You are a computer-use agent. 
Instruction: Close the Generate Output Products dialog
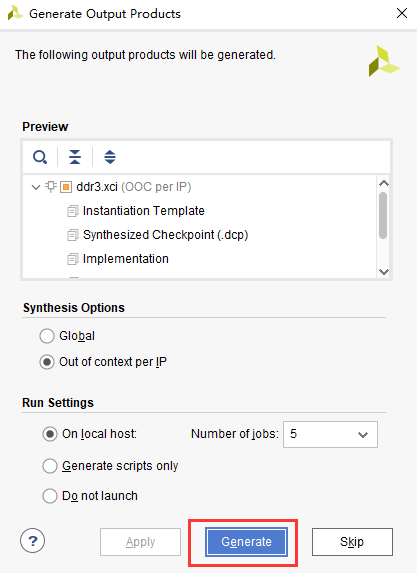tap(402, 14)
